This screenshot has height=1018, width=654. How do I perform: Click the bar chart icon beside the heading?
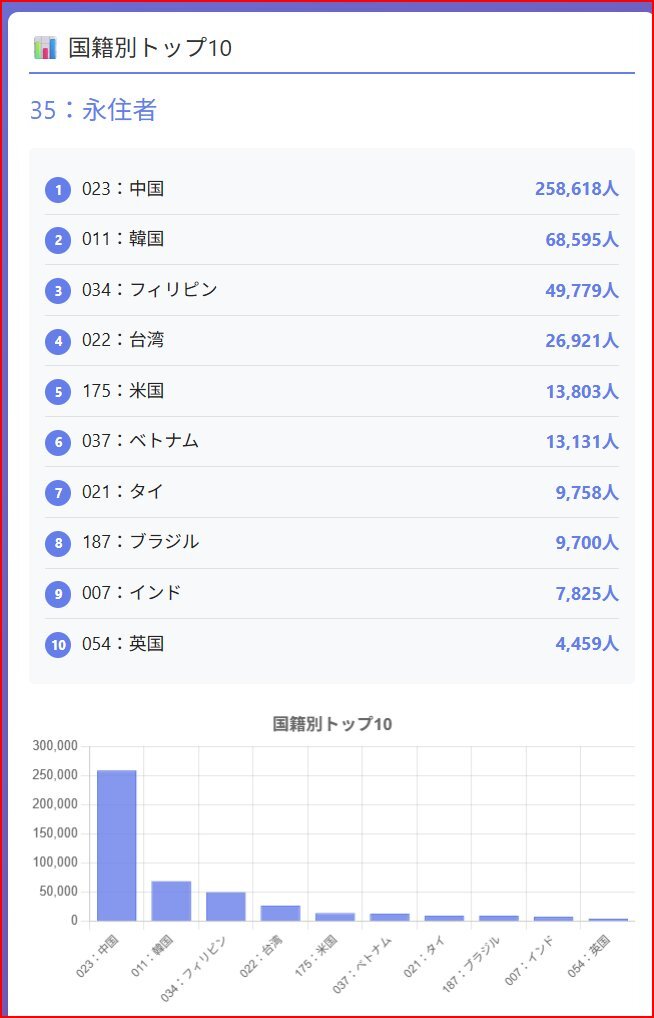pos(45,47)
